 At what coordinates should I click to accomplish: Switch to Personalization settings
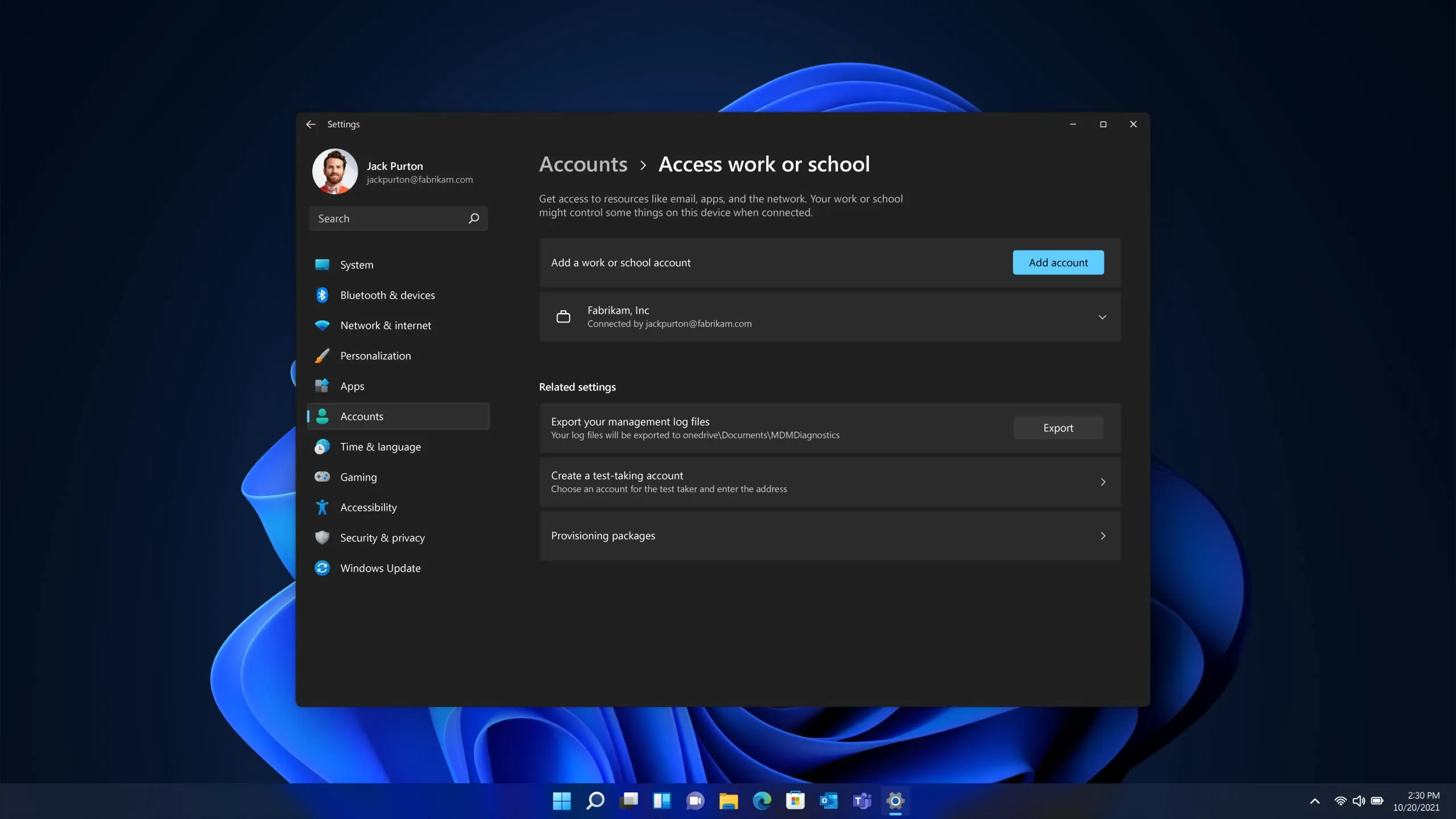[375, 356]
